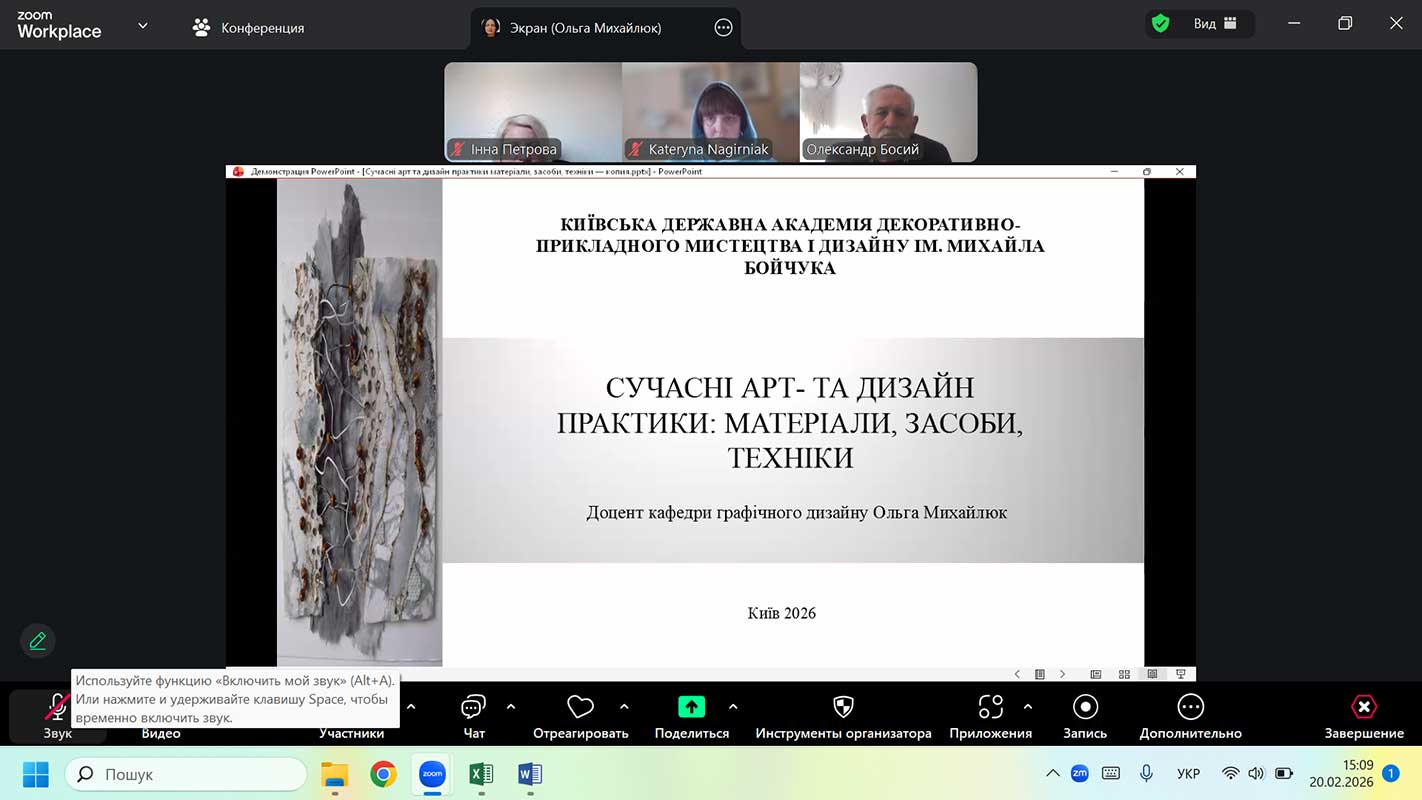Viewport: 1422px width, 800px height.
Task: Expand the Zoom Workplace dropdown arrow
Action: tap(142, 26)
